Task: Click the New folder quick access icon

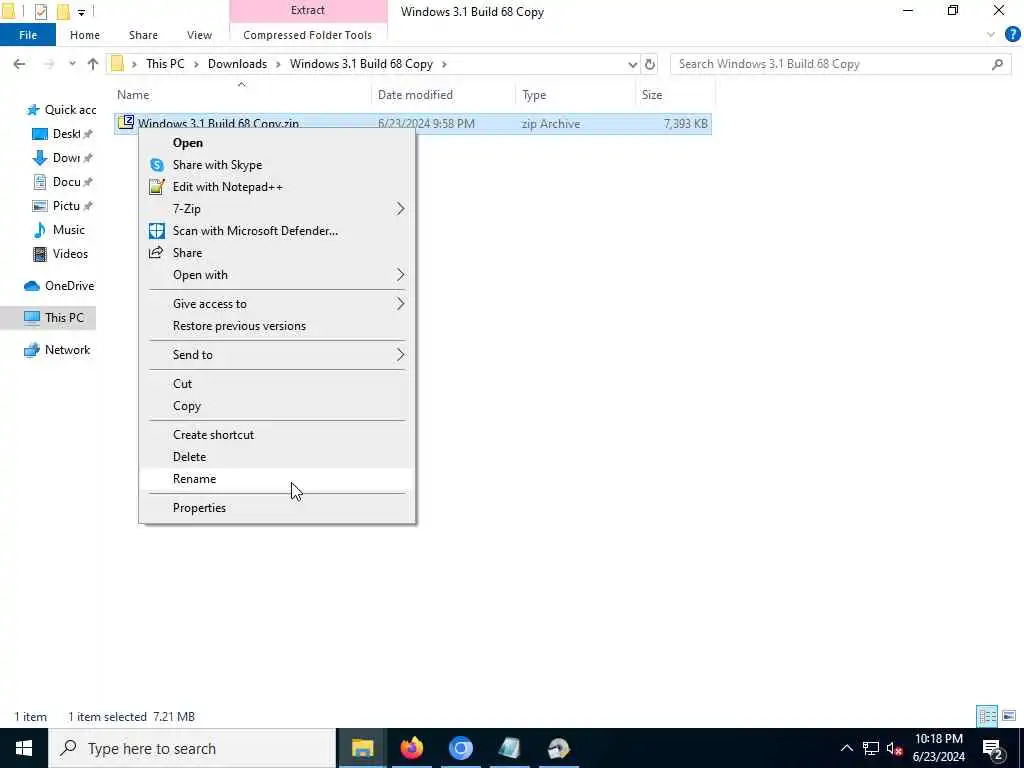Action: click(63, 11)
